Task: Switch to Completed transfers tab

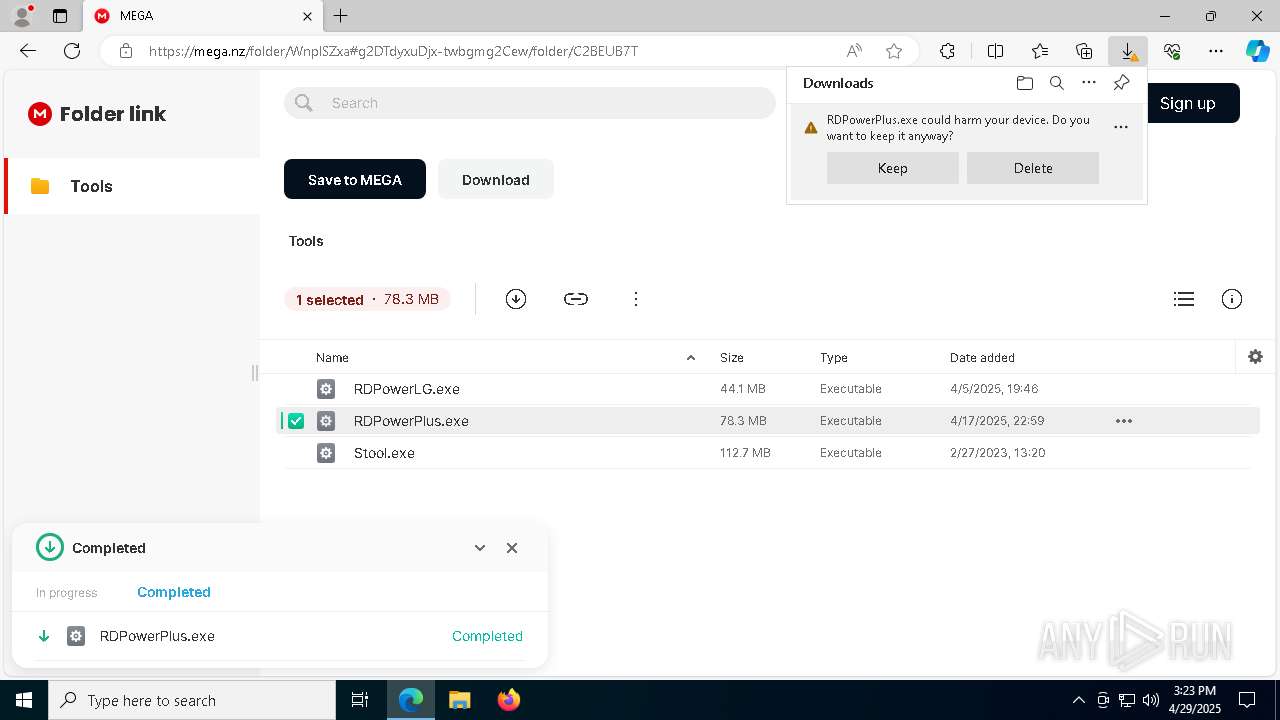Action: pos(174,592)
